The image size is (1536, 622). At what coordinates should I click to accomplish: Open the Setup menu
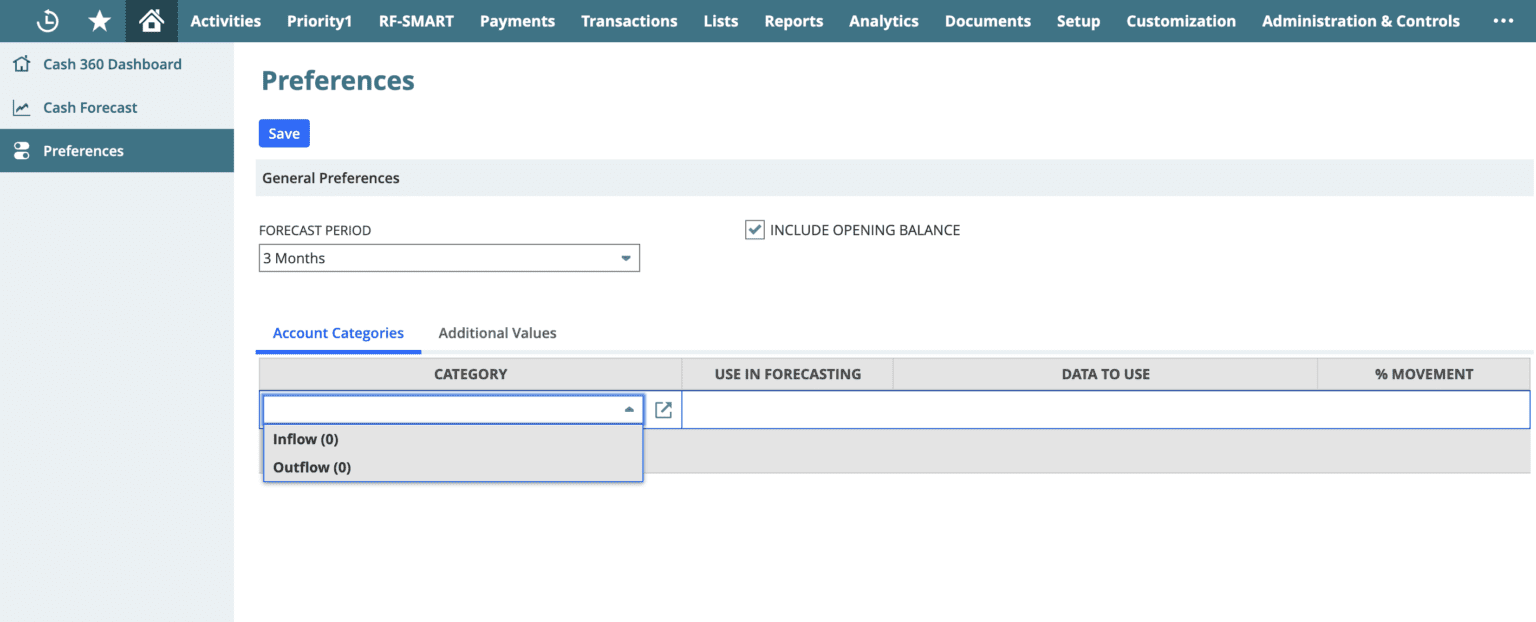[x=1078, y=21]
